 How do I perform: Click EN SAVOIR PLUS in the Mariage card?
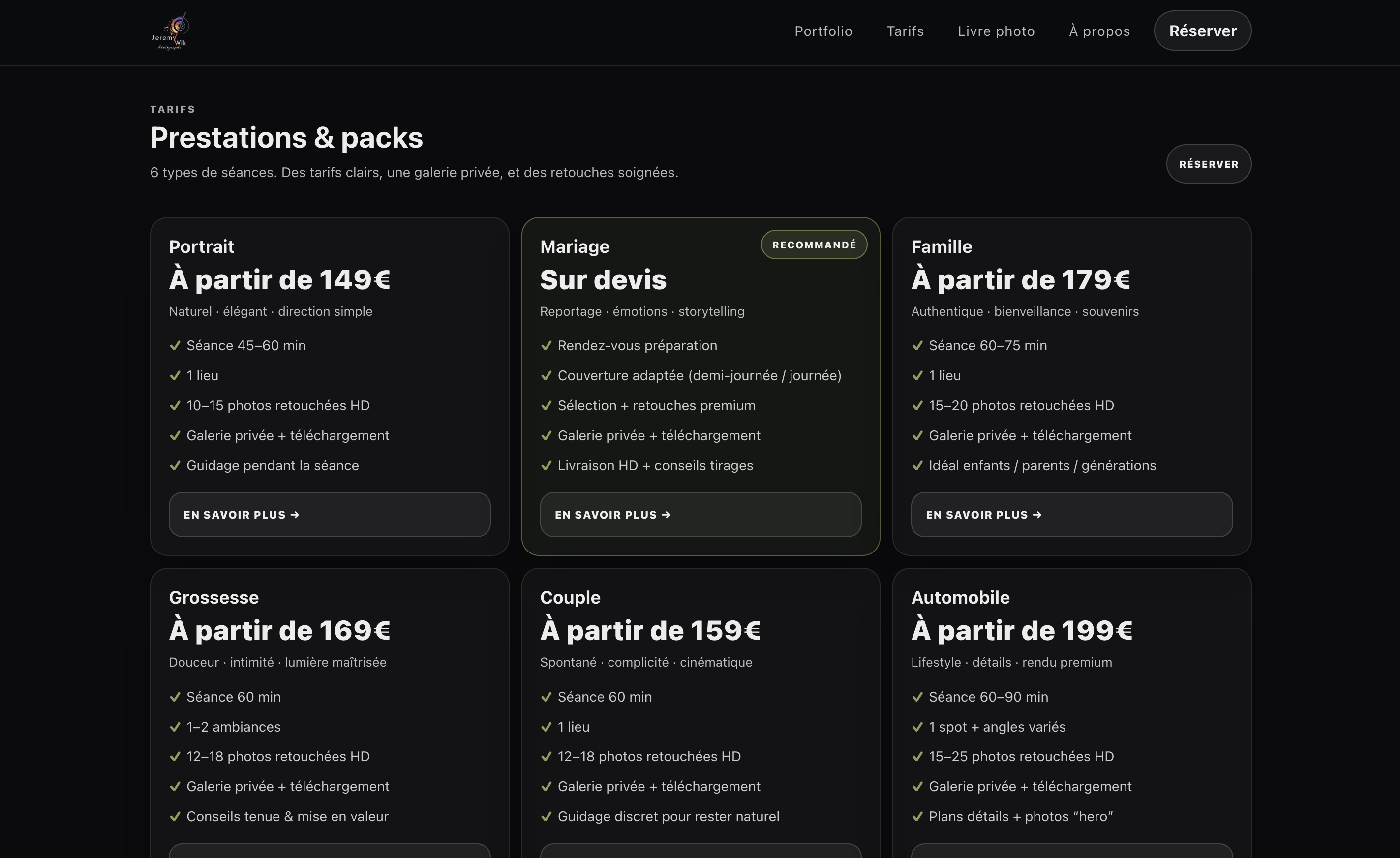tap(700, 515)
